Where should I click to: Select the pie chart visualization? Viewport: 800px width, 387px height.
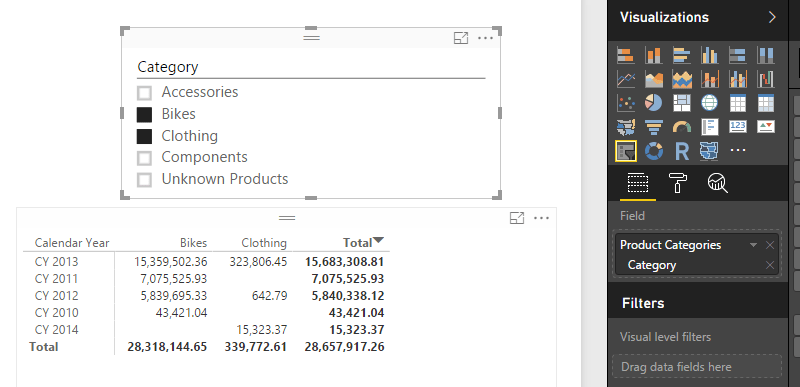click(x=653, y=103)
